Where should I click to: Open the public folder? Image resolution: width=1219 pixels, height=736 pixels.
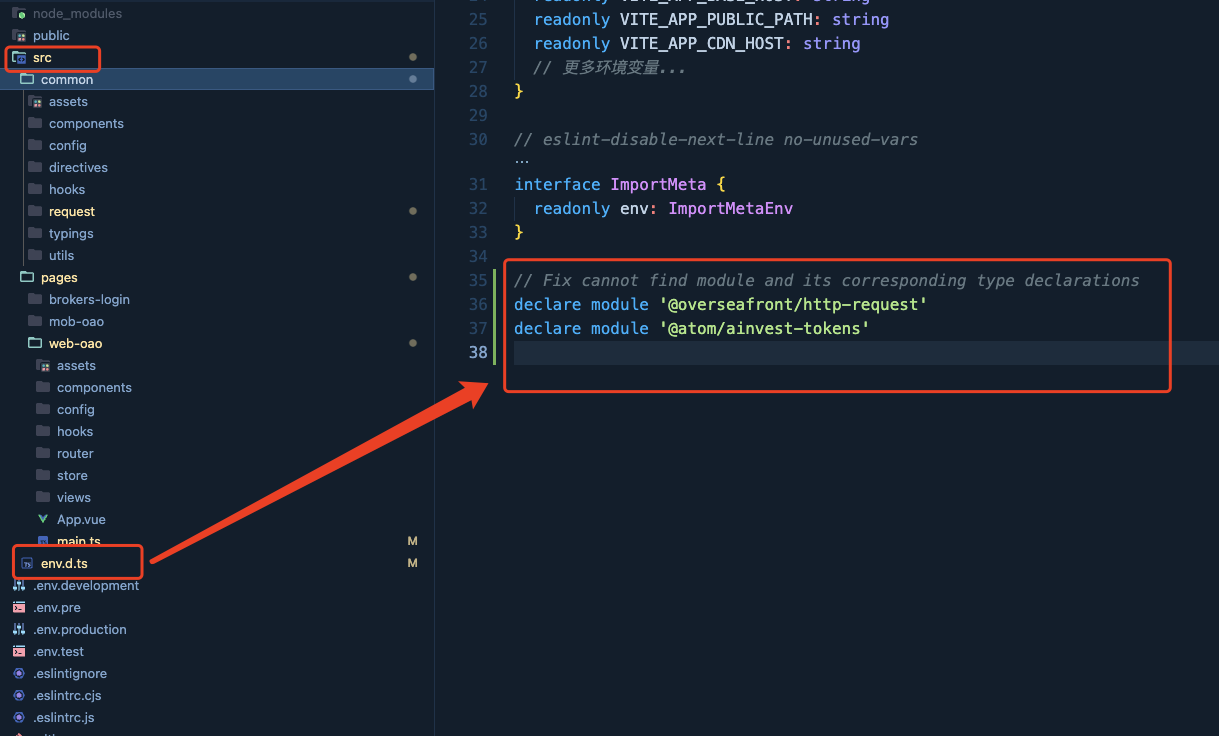coord(51,35)
